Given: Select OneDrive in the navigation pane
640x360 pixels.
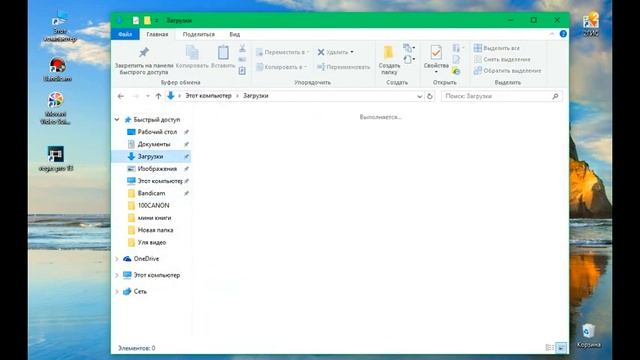Looking at the screenshot, I should 146,259.
